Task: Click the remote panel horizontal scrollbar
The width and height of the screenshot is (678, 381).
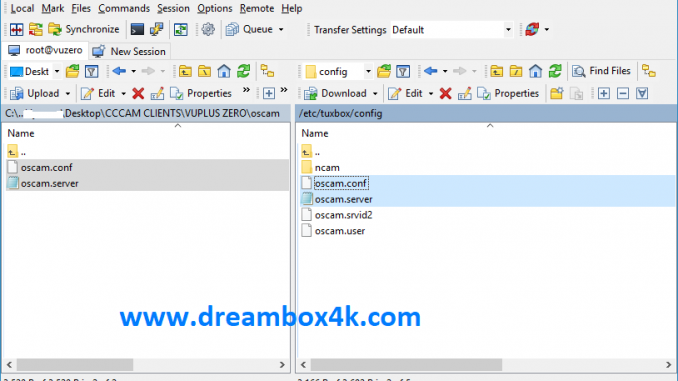Action: click(x=406, y=365)
